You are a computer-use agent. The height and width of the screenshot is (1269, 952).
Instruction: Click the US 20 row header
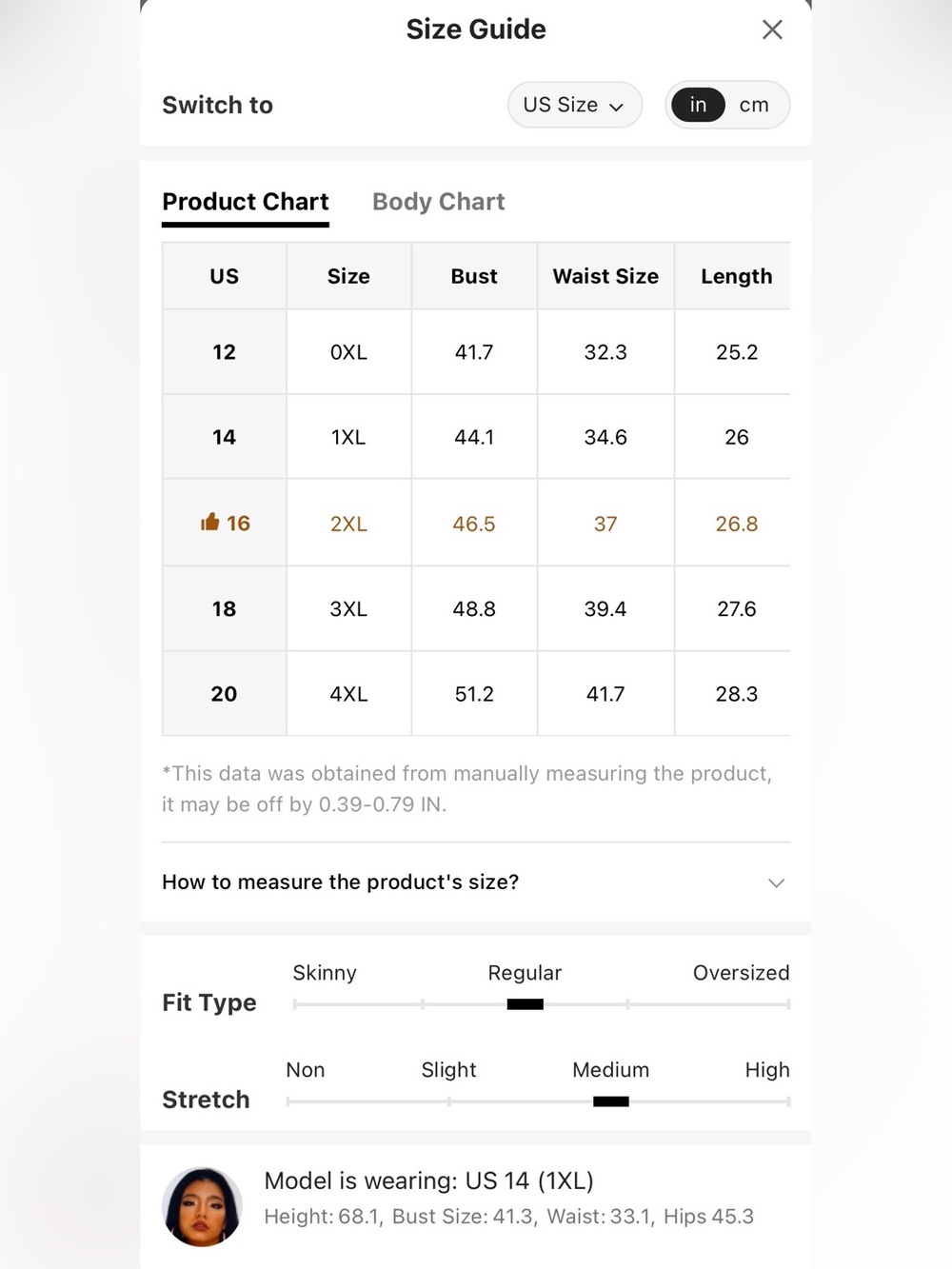click(x=224, y=694)
